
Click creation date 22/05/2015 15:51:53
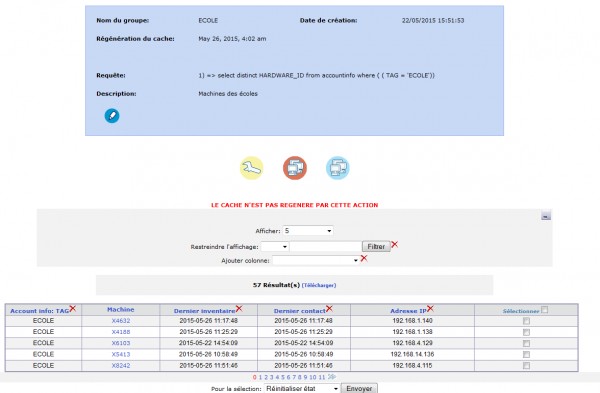point(433,20)
